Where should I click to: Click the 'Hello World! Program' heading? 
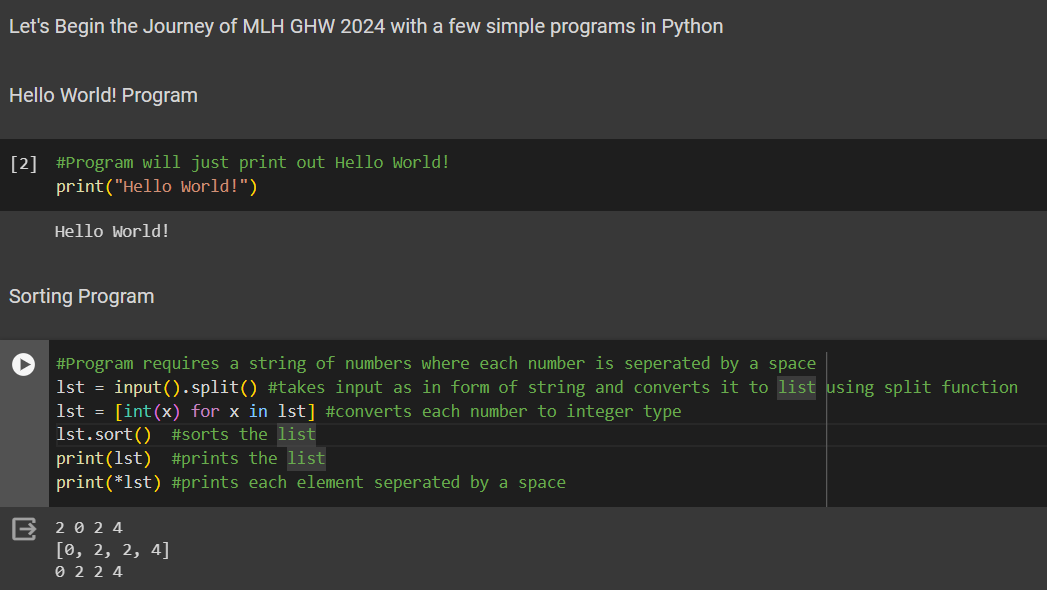point(103,95)
